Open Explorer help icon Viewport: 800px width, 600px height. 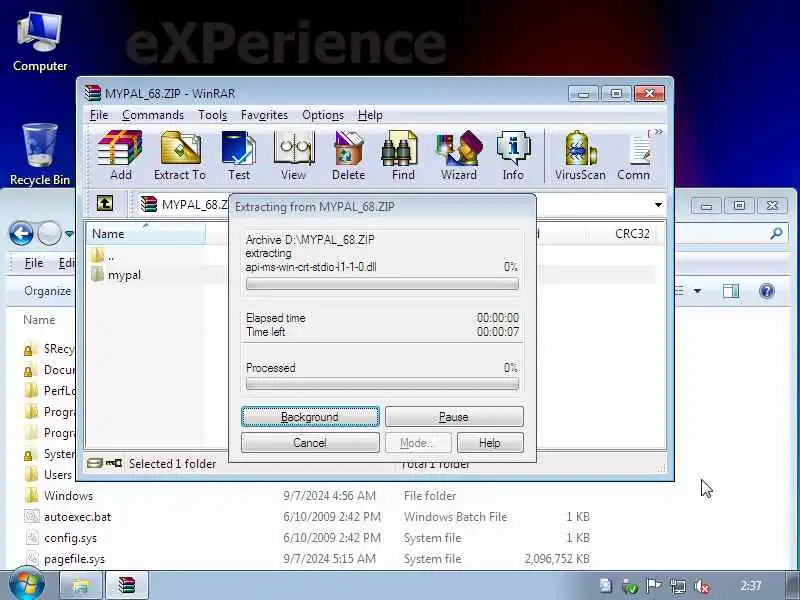767,291
